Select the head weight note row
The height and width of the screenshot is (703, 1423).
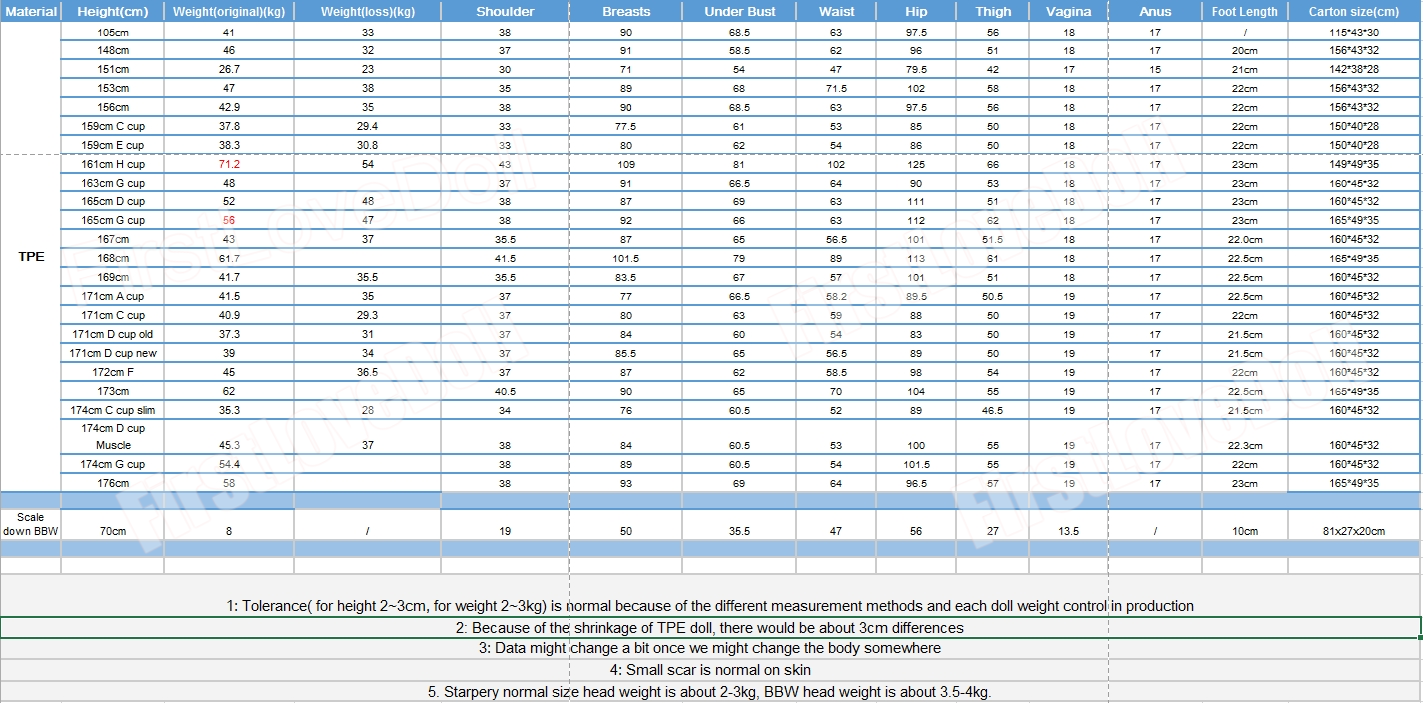point(710,692)
